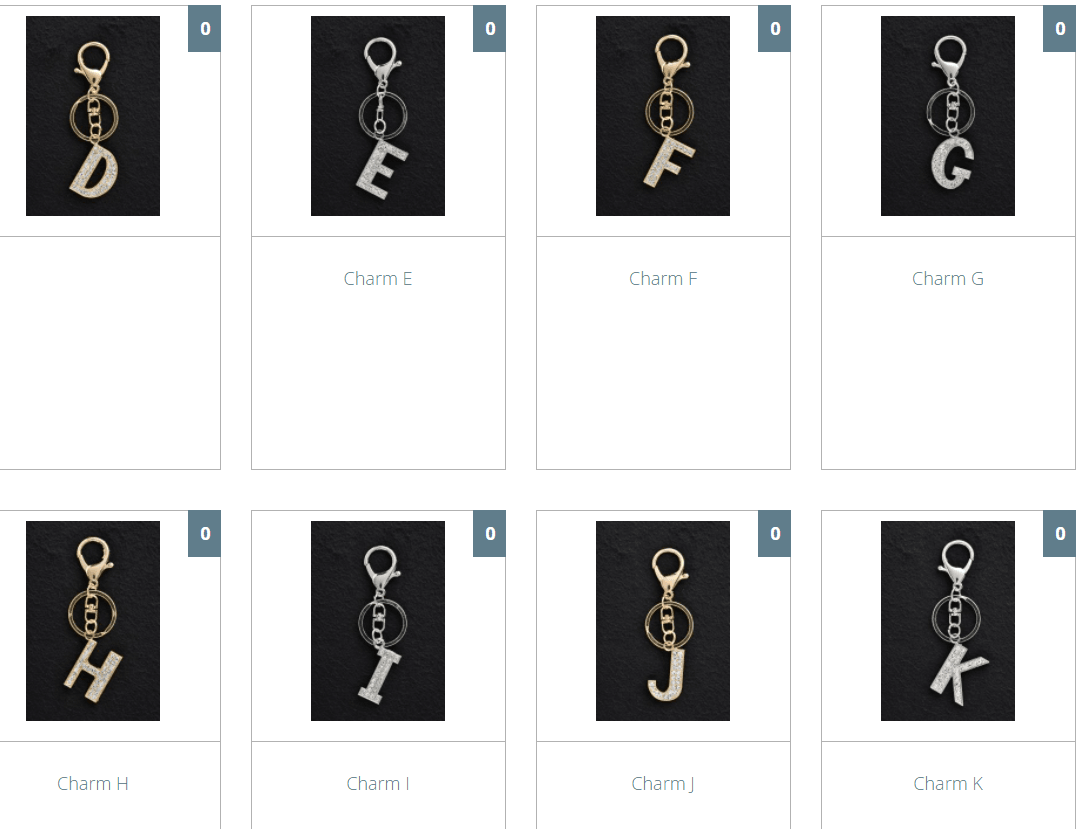Viewport: 1081px width, 829px height.
Task: Click the Charm H product link
Action: pos(93,783)
